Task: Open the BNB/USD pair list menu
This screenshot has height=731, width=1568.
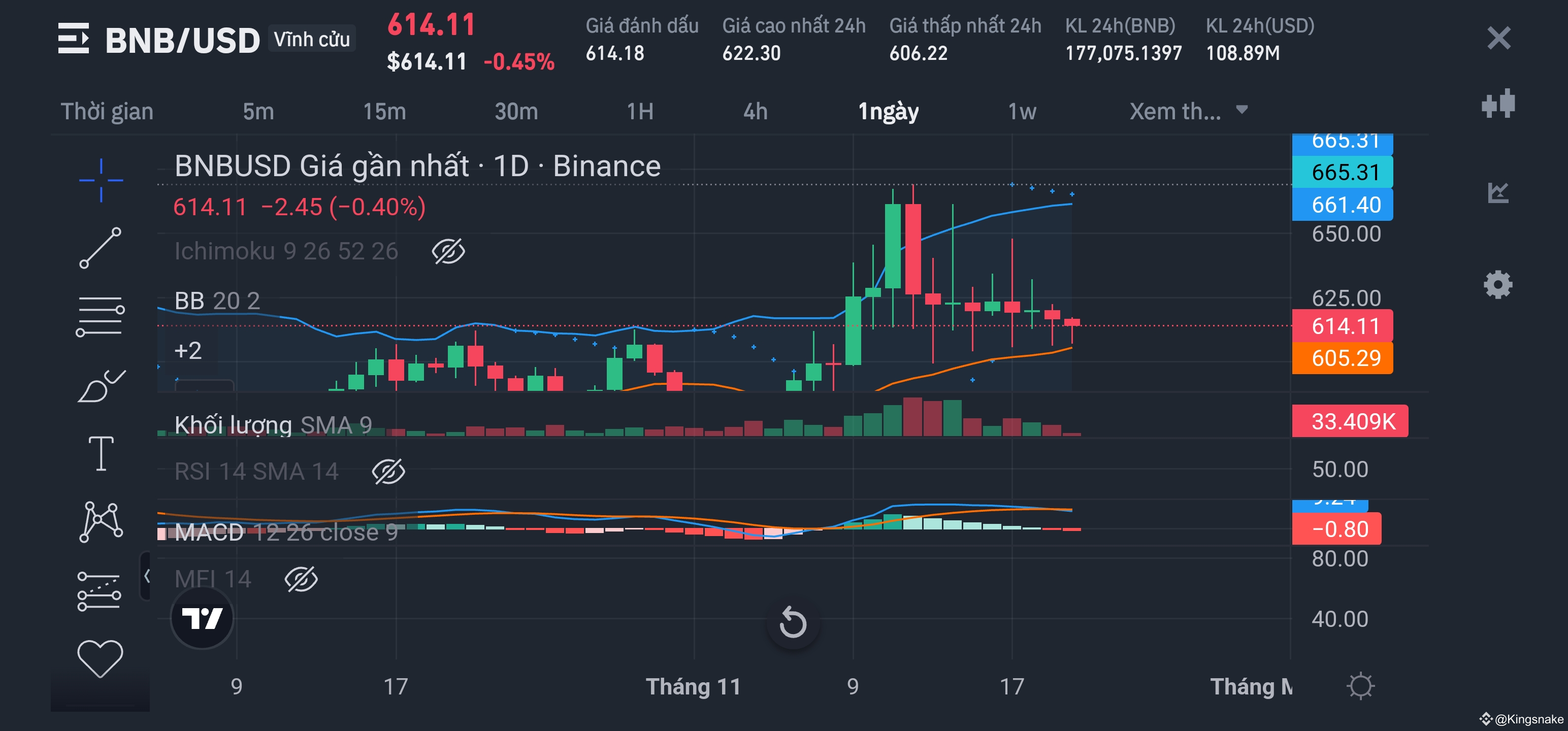Action: [74, 40]
